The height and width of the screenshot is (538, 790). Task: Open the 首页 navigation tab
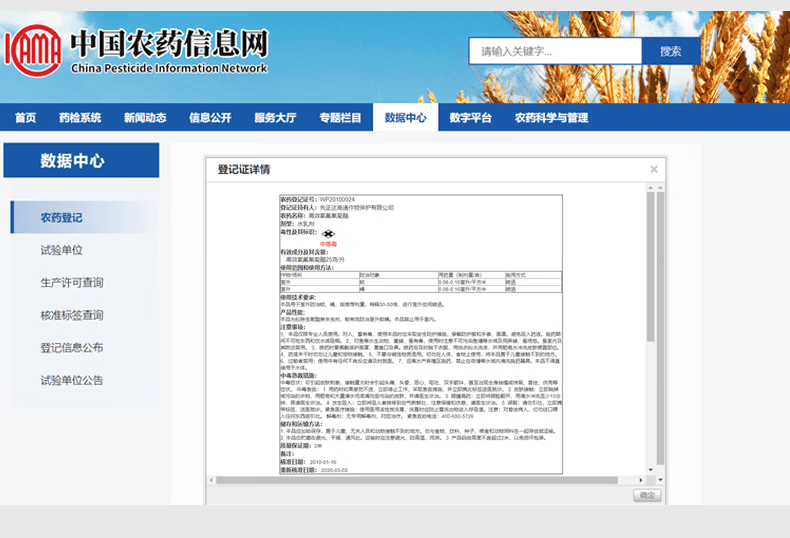tap(26, 118)
